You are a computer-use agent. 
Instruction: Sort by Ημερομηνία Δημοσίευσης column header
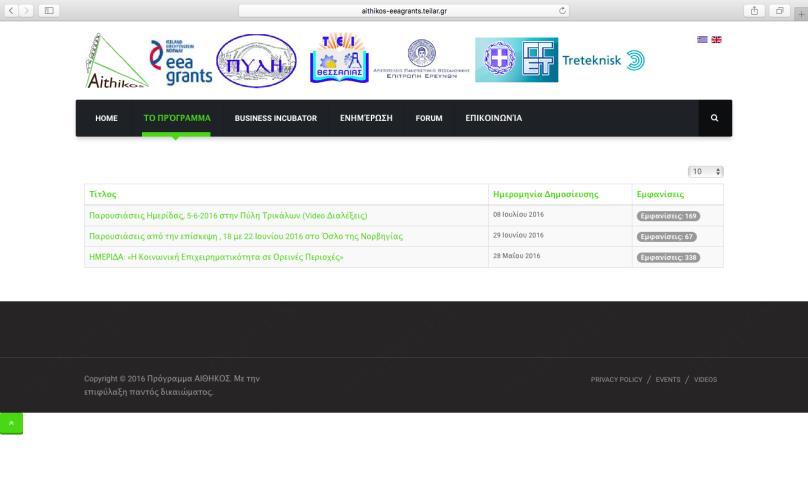(x=546, y=194)
